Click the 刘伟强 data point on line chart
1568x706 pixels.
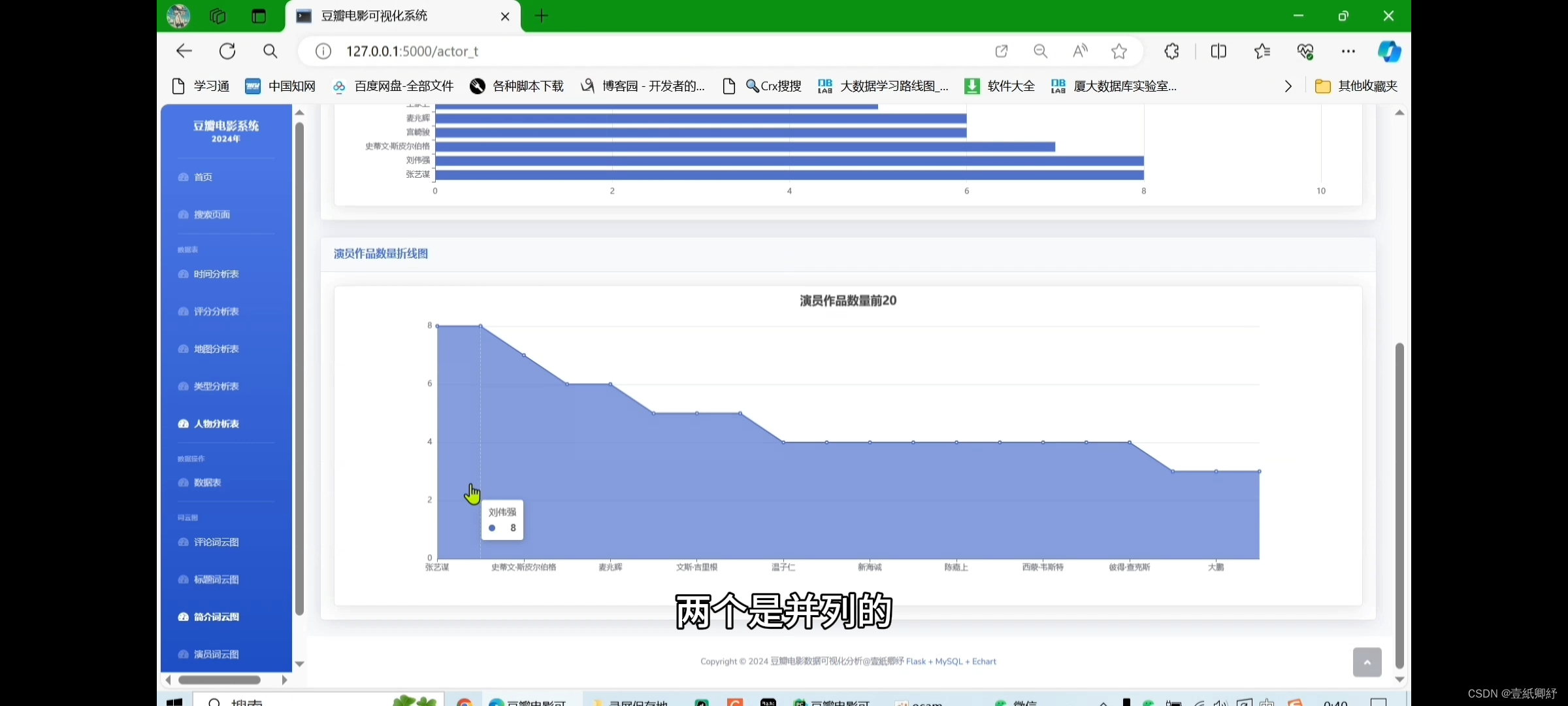480,326
